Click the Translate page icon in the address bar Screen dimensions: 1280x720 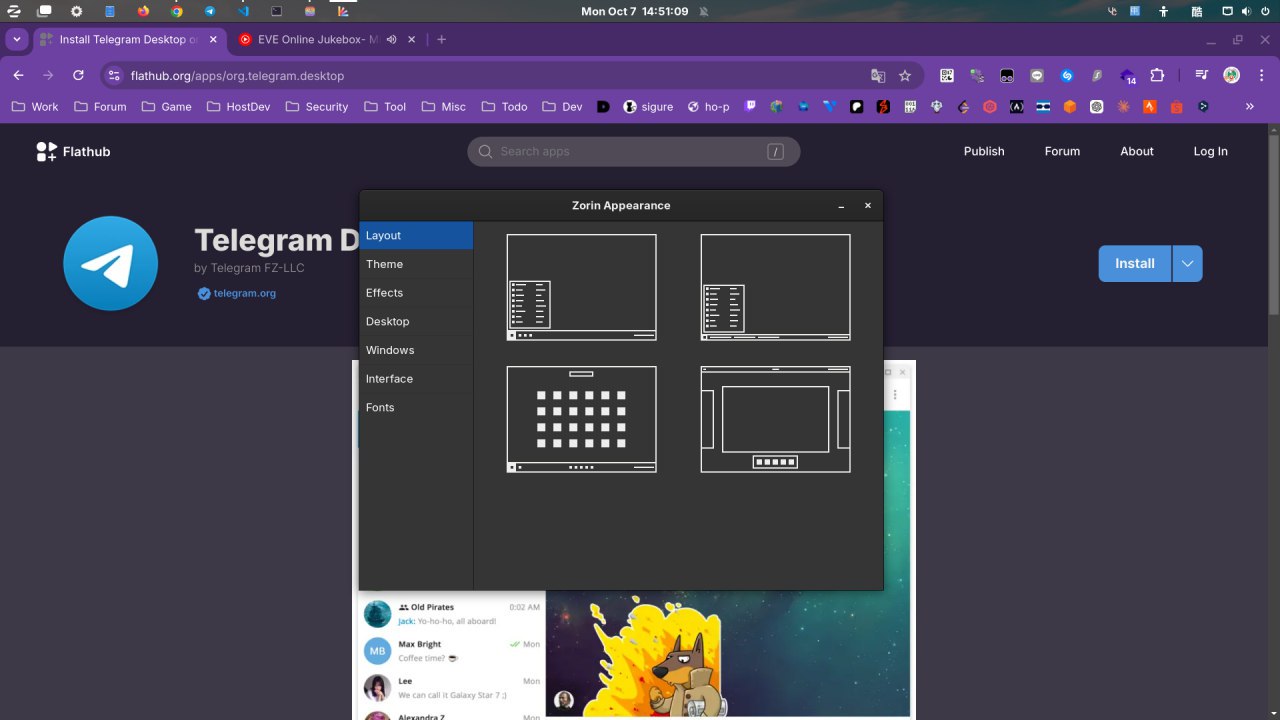877,76
